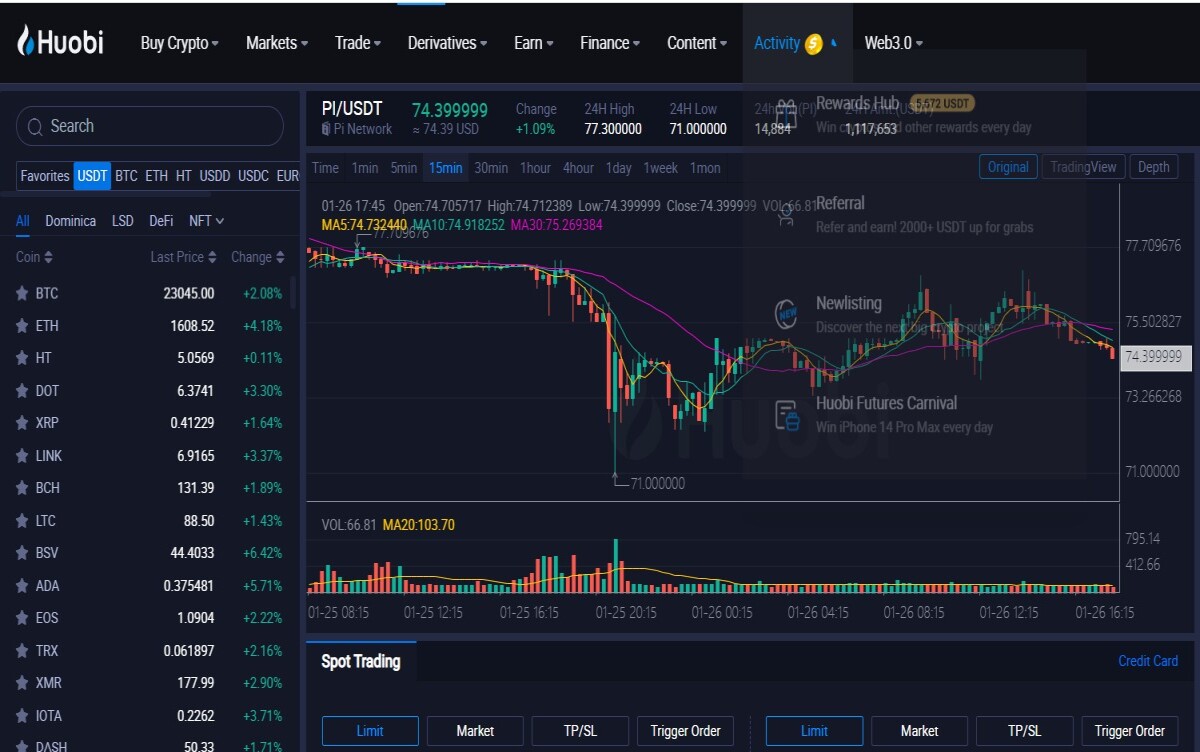This screenshot has height=752, width=1200.
Task: Select the Time chart option
Action: tap(325, 168)
